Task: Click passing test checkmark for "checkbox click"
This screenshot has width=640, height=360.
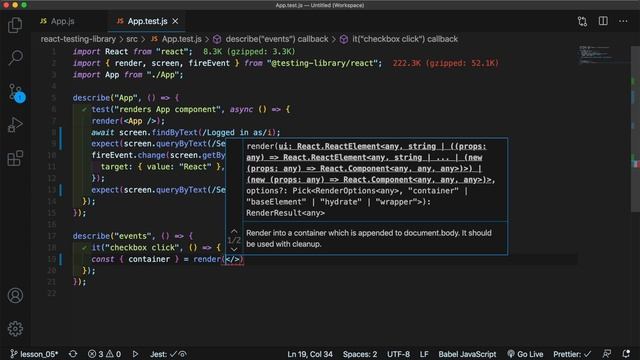Action: [x=84, y=247]
